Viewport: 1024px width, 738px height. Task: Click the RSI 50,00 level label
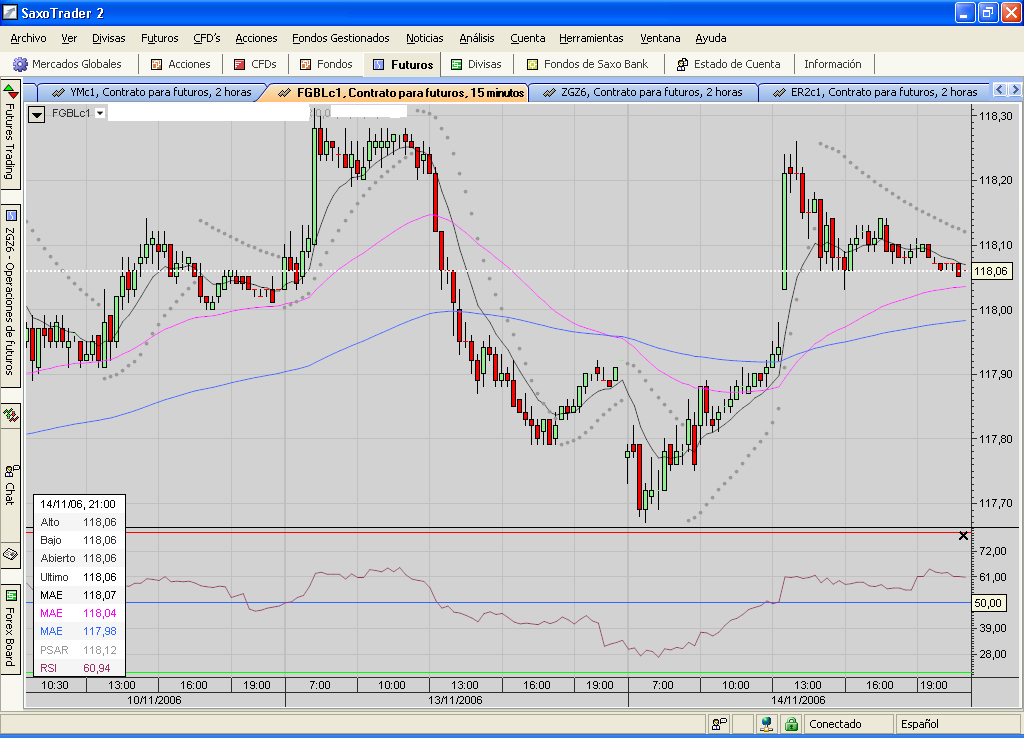[988, 603]
